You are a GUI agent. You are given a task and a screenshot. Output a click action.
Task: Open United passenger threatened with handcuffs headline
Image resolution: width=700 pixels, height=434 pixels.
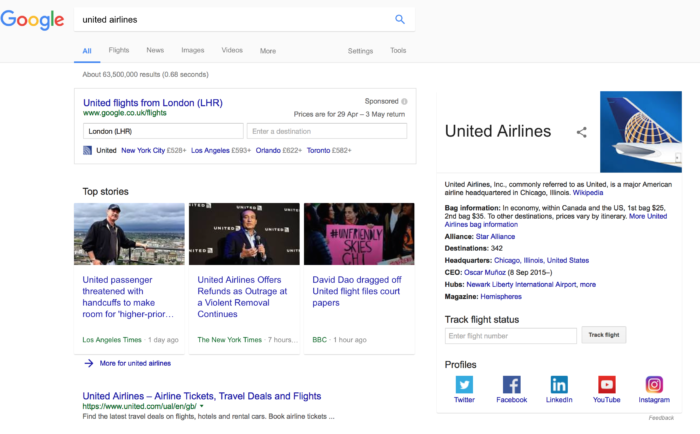coord(128,297)
